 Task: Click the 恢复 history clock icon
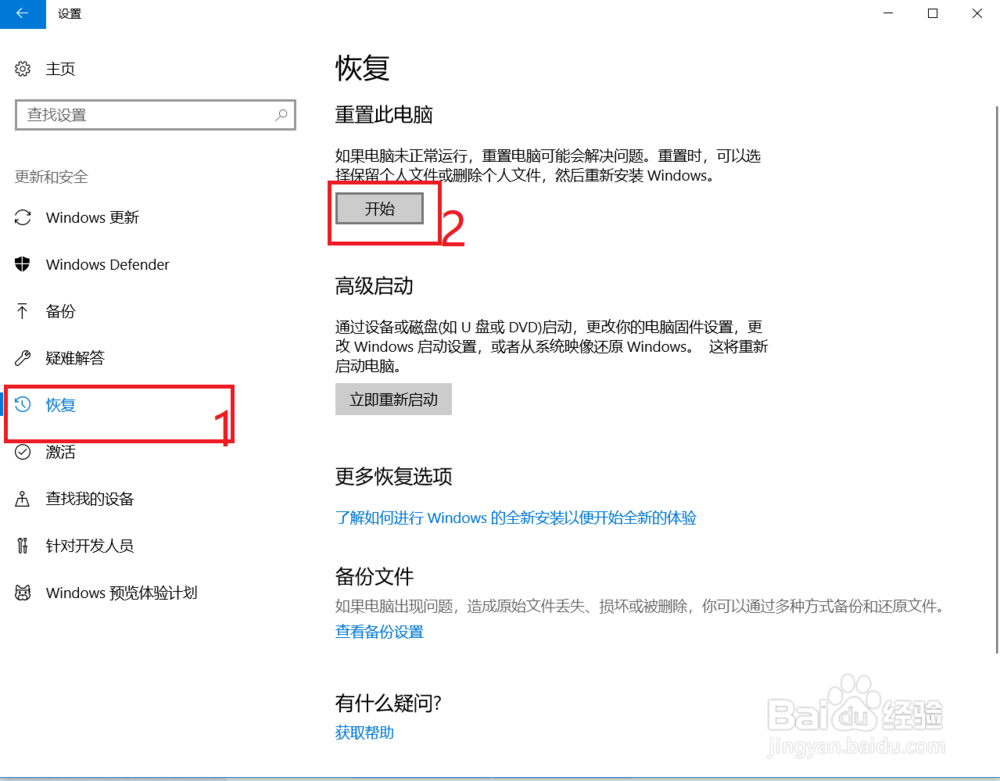[23, 404]
